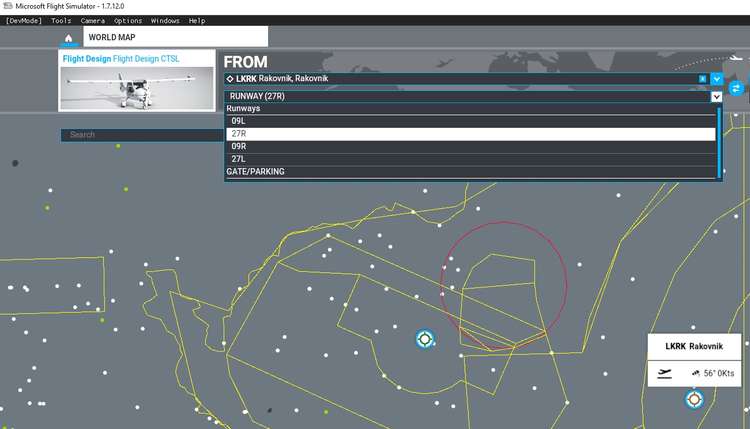This screenshot has height=429, width=750.
Task: Clear the LKRK departure airport selection
Action: 702,79
